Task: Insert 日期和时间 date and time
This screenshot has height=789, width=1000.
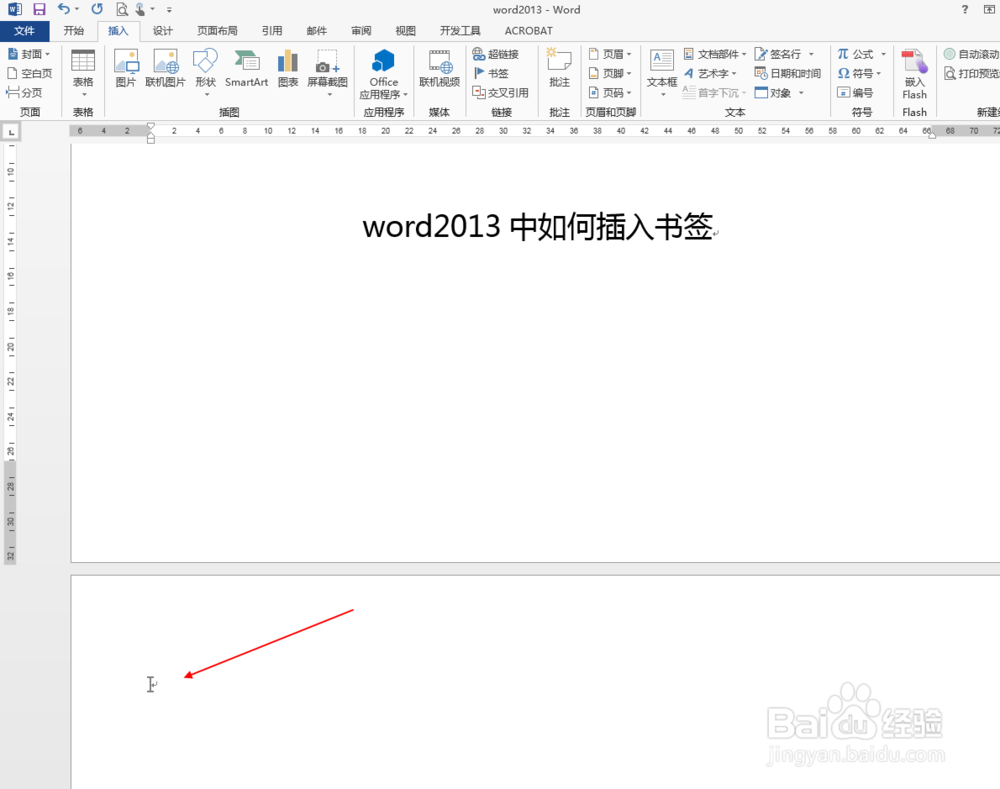Action: point(788,73)
